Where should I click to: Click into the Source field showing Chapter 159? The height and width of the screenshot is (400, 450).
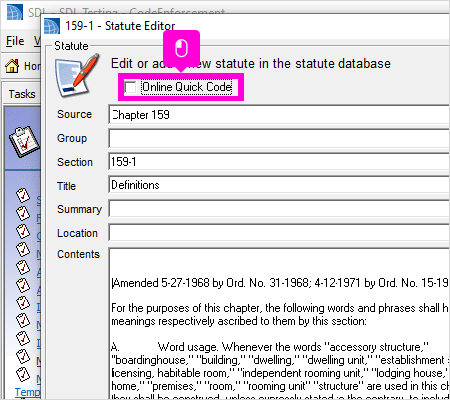point(279,115)
